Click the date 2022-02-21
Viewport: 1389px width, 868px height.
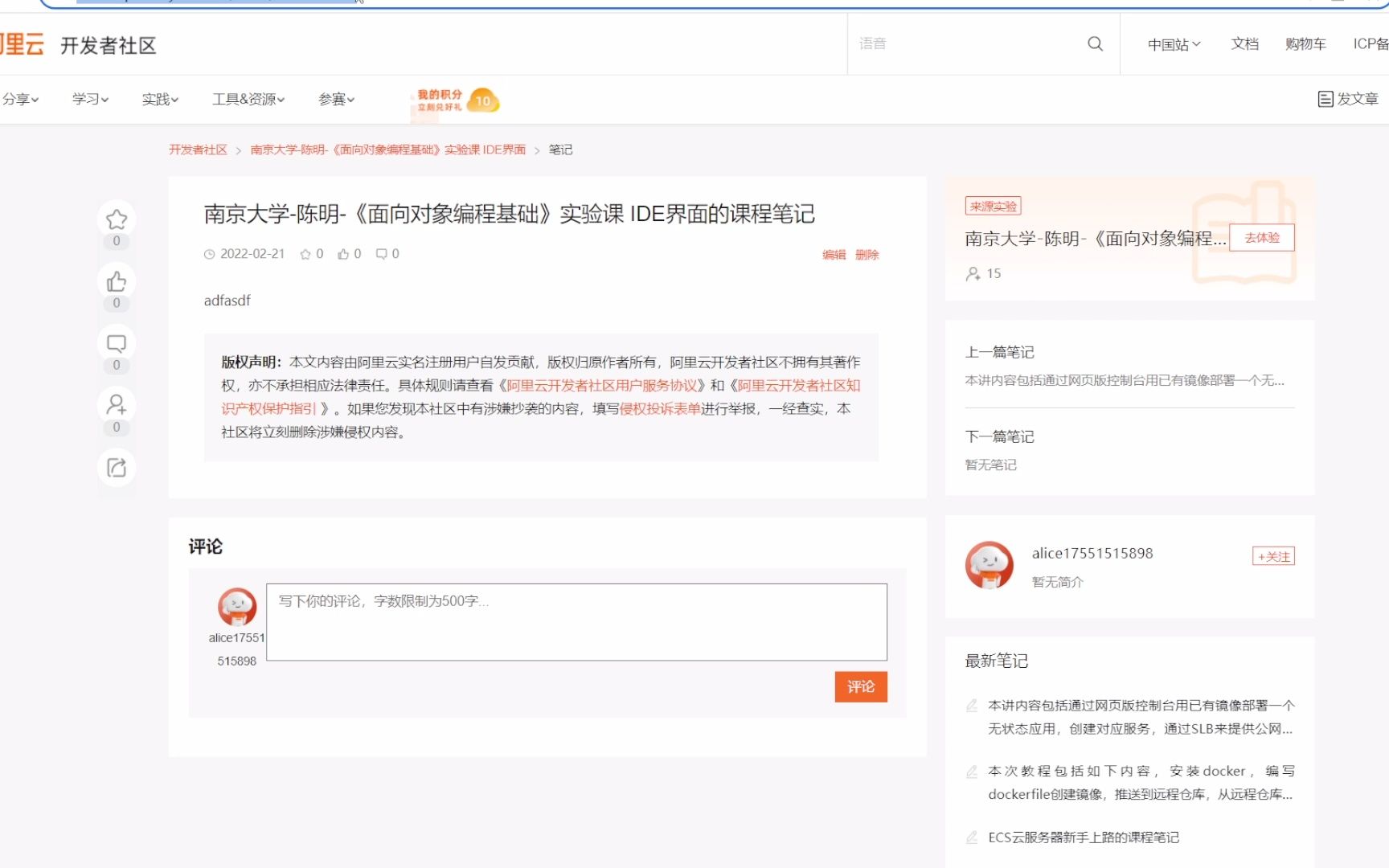252,254
